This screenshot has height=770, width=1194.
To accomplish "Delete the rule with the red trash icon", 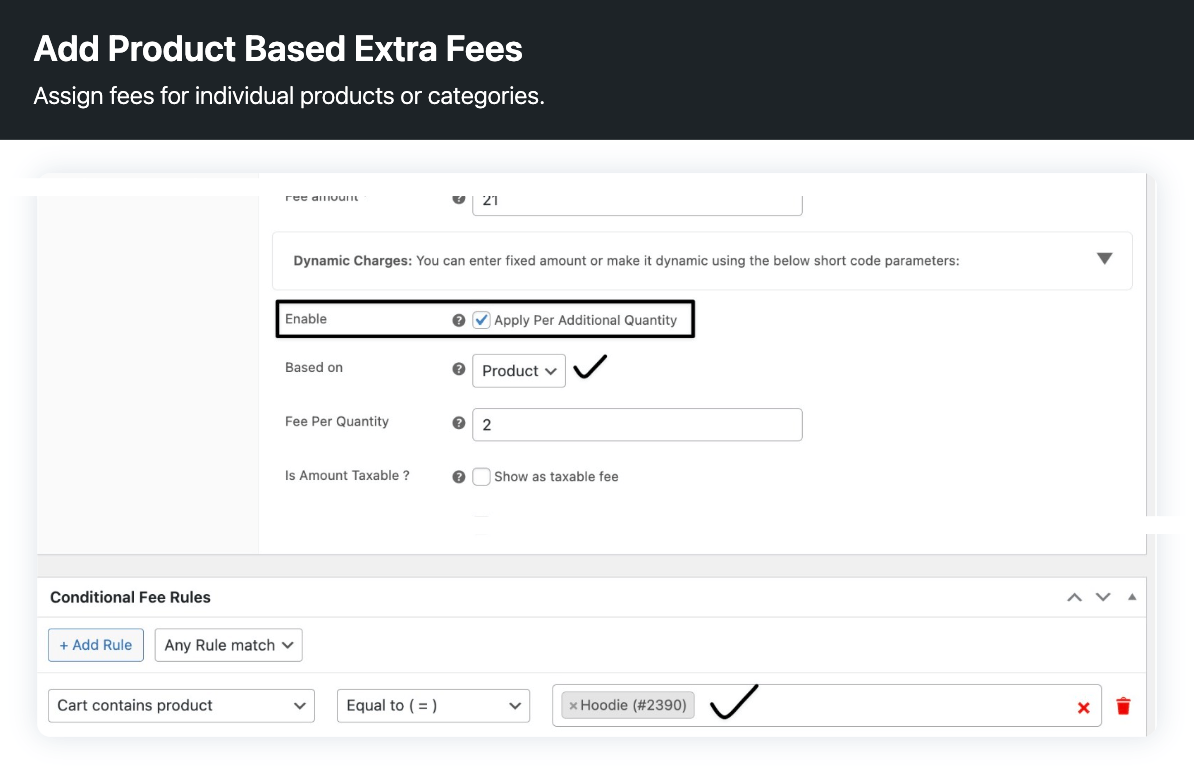I will tap(1123, 705).
